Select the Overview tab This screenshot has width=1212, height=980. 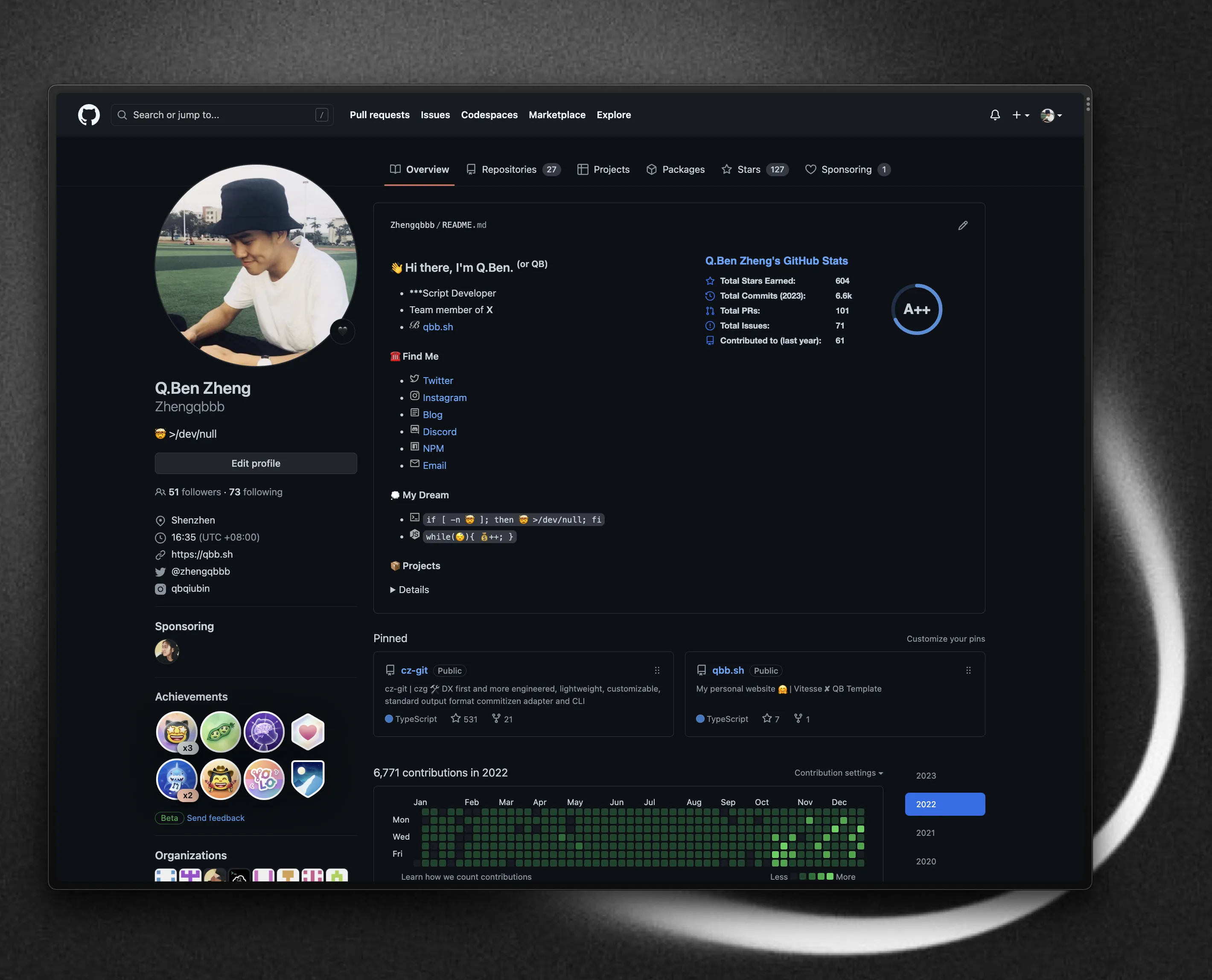pos(420,169)
